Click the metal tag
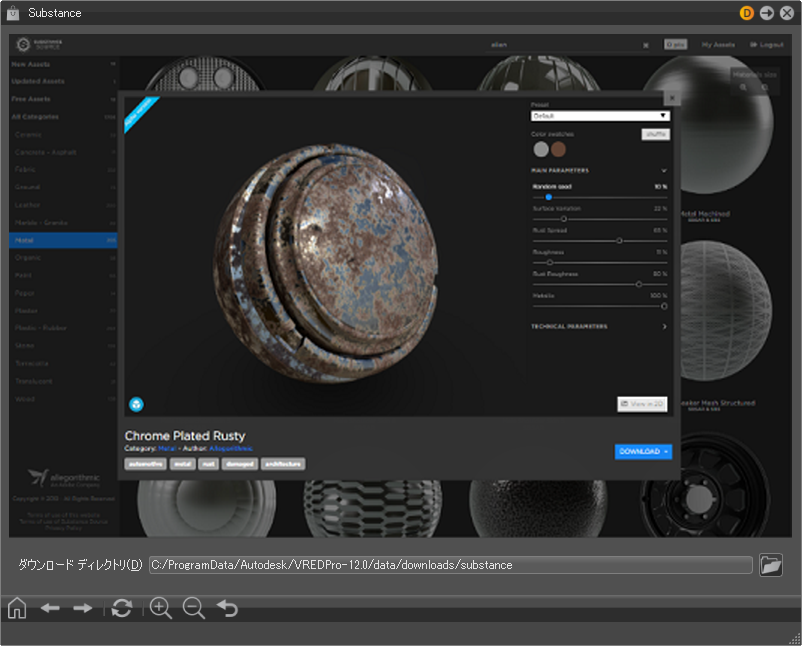Viewport: 802px width, 646px height. 182,464
